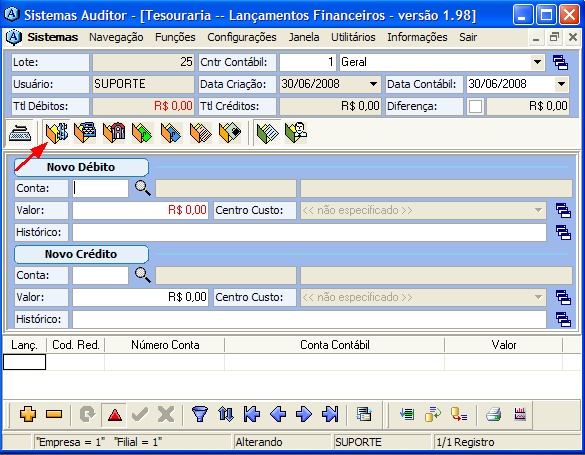Click the Novo Crédito button
This screenshot has height=455, width=585.
click(81, 254)
